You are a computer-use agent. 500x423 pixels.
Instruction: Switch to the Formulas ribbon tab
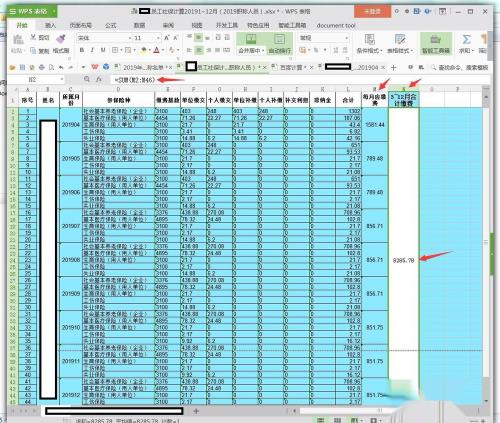pyautogui.click(x=111, y=25)
